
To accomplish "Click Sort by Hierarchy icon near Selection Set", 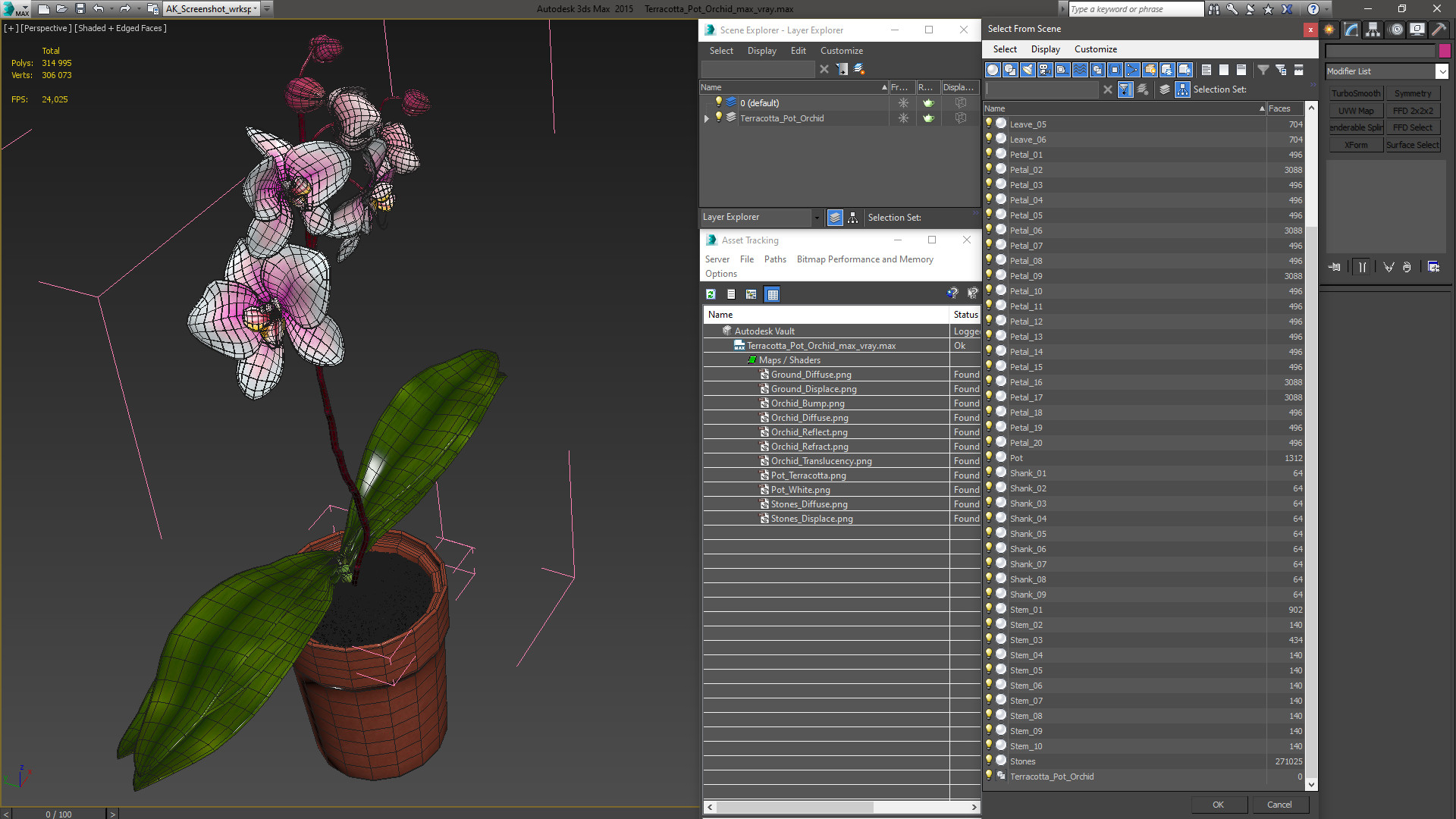I will [x=1182, y=89].
